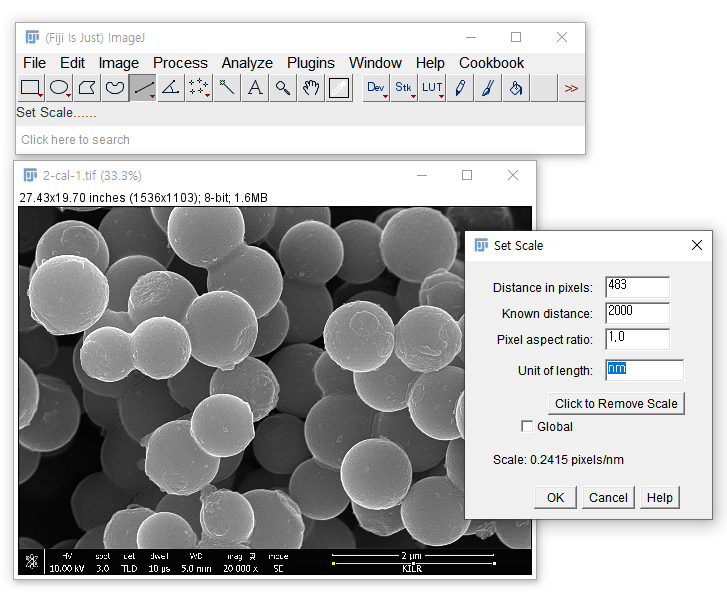Click the empty toolbar slot
The width and height of the screenshot is (727, 604).
click(544, 88)
